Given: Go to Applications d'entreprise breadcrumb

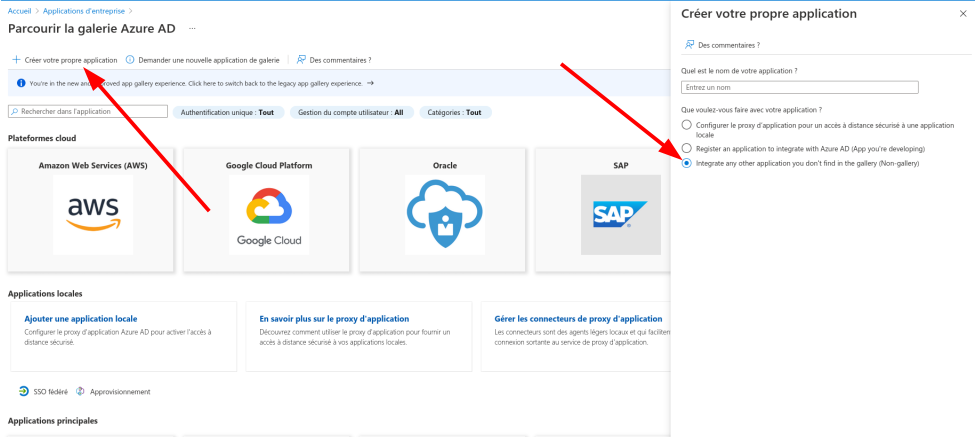Looking at the screenshot, I should [x=83, y=11].
